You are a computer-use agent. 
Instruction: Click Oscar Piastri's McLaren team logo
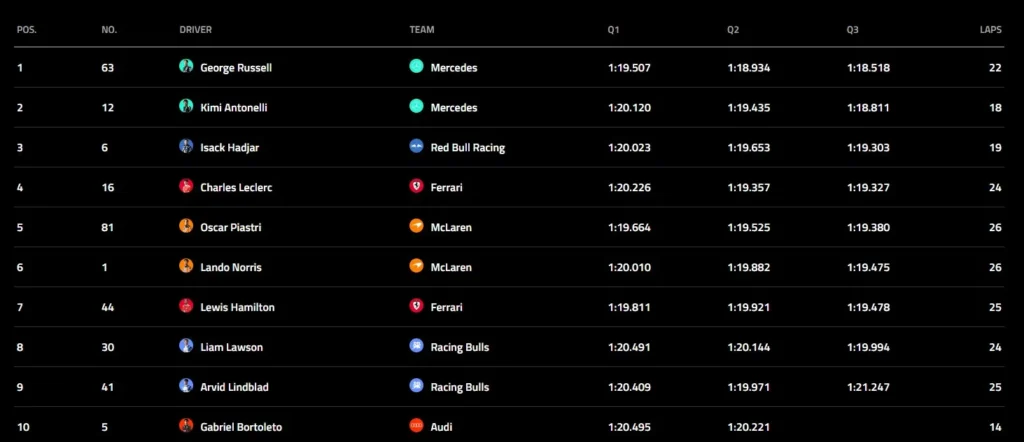(x=417, y=227)
